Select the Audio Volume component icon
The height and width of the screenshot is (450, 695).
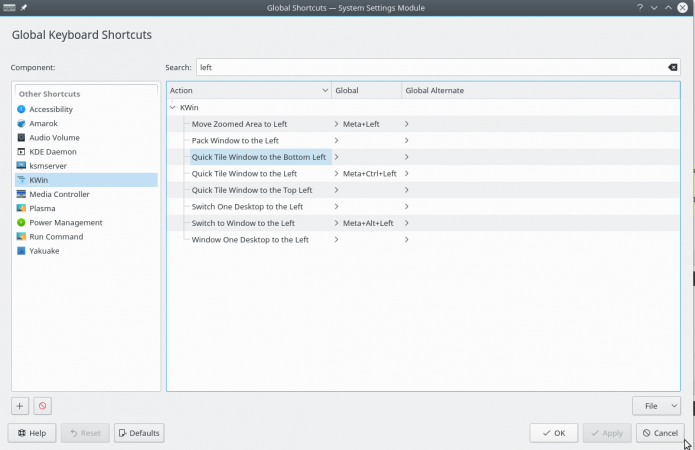point(21,137)
